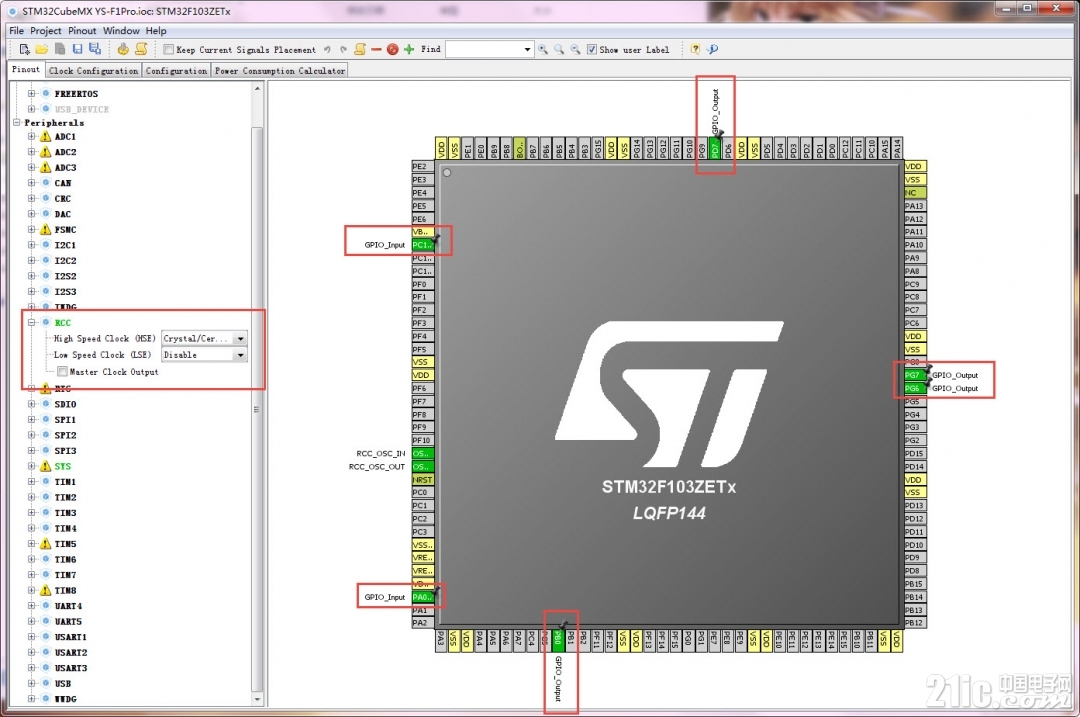Select the USB tree item
Screen dimensions: 1080x717
click(63, 684)
